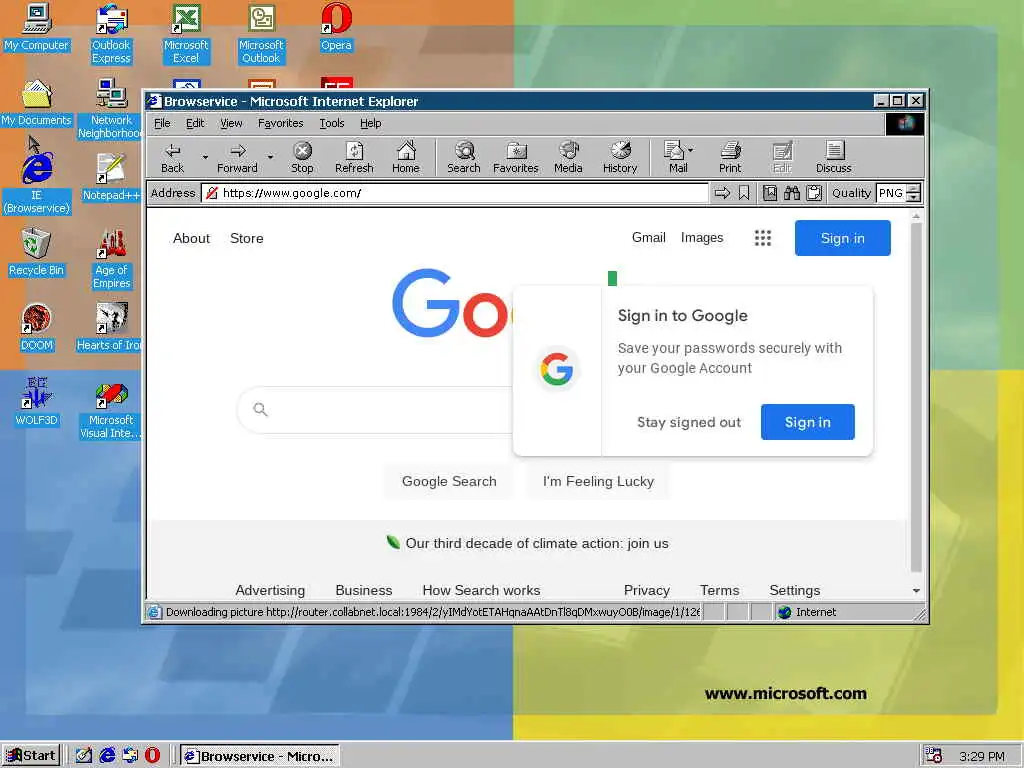The image size is (1024, 768).
Task: Open the Privacy footer link
Action: [647, 590]
